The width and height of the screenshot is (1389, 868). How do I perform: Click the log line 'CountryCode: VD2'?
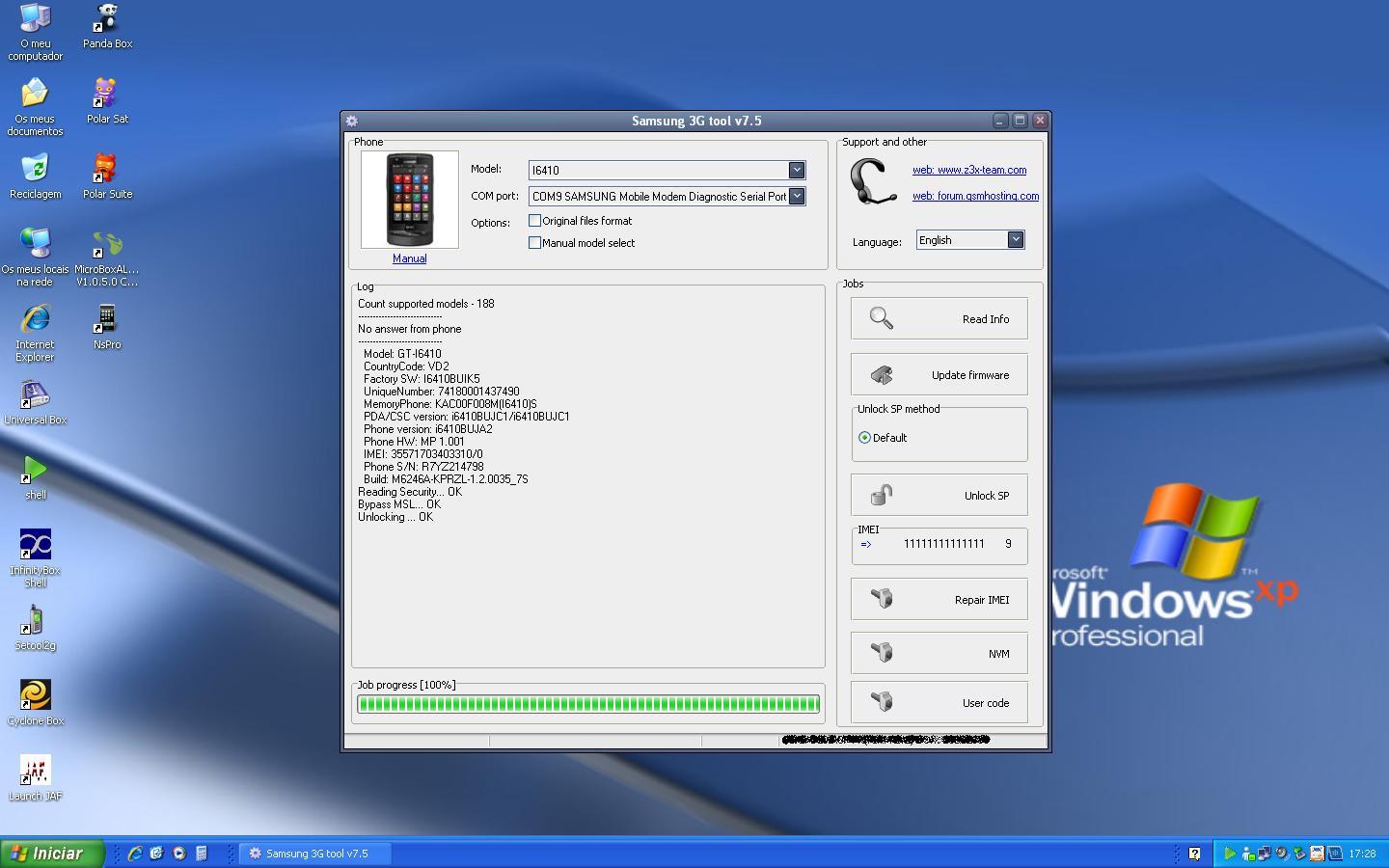pyautogui.click(x=406, y=366)
